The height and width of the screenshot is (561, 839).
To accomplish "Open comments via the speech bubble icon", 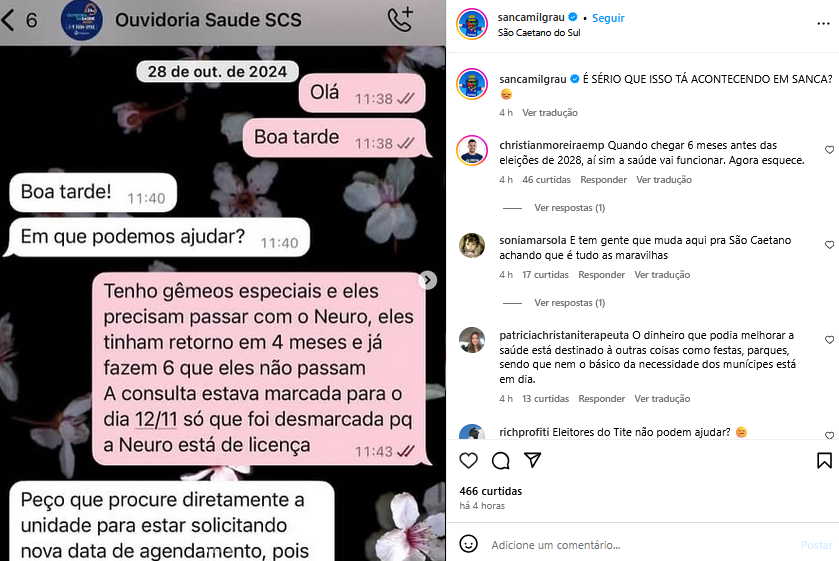I will (500, 460).
